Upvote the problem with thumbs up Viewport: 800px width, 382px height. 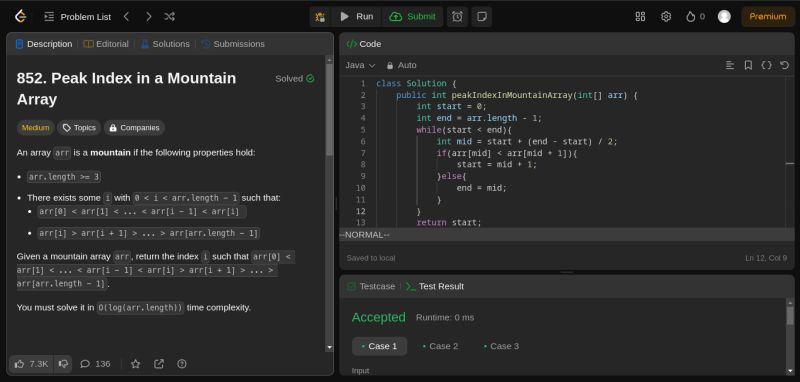click(x=31, y=364)
